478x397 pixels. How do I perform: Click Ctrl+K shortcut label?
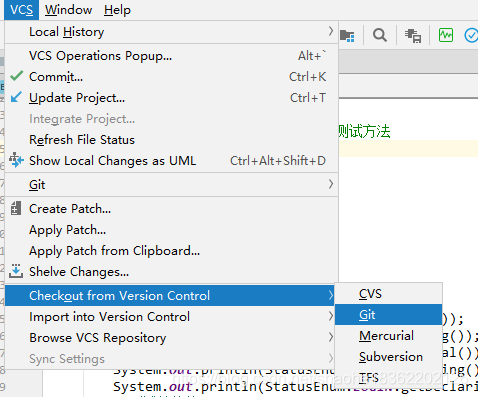pyautogui.click(x=307, y=77)
